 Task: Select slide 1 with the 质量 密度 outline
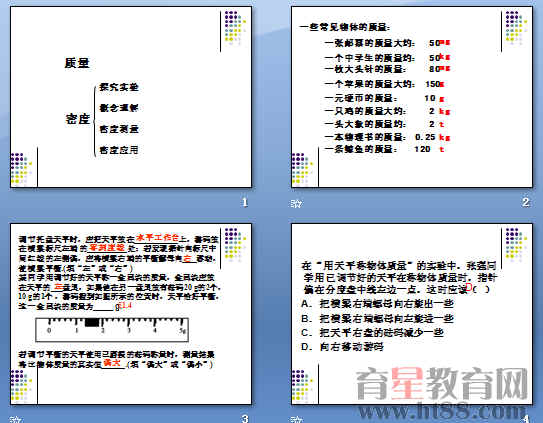(131, 97)
